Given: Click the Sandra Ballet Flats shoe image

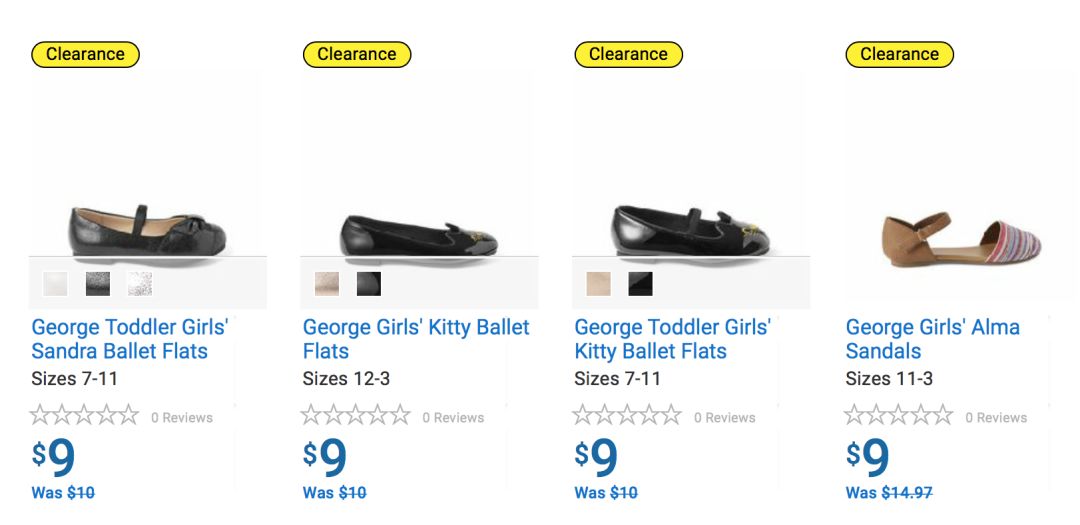Looking at the screenshot, I should point(148,230).
